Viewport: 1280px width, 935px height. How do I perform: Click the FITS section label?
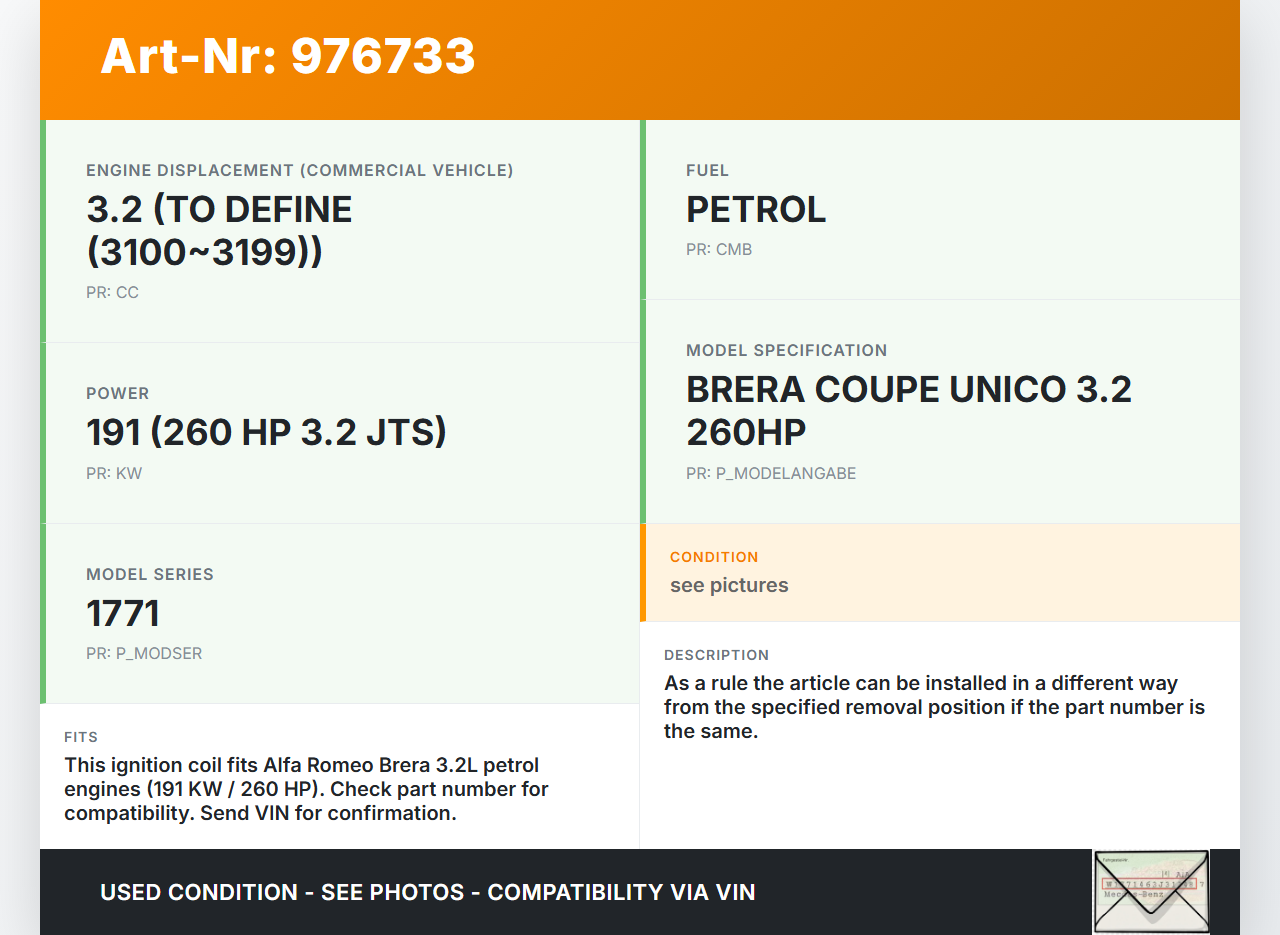pos(81,737)
